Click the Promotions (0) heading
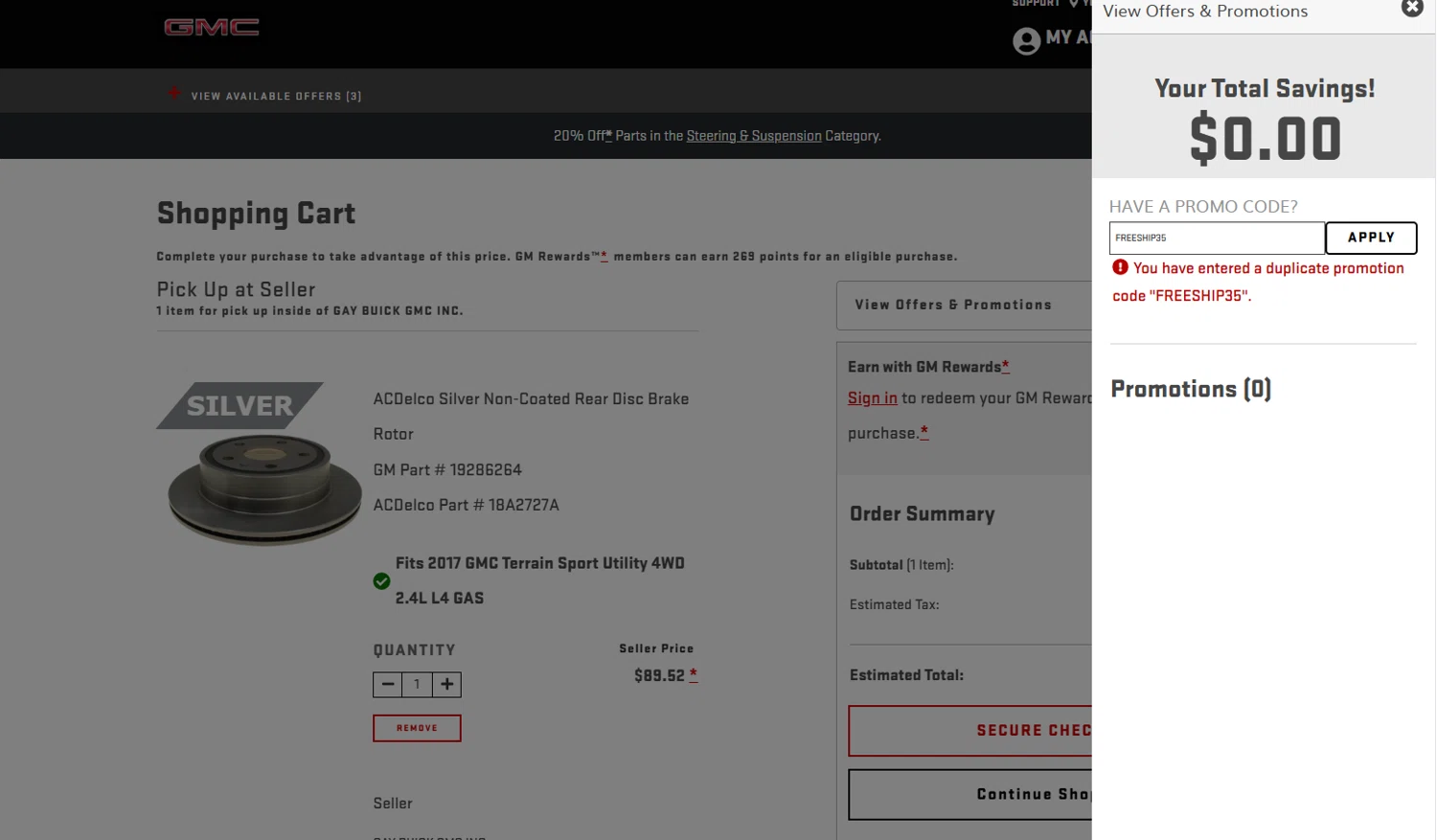Image resolution: width=1437 pixels, height=840 pixels. coord(1191,389)
